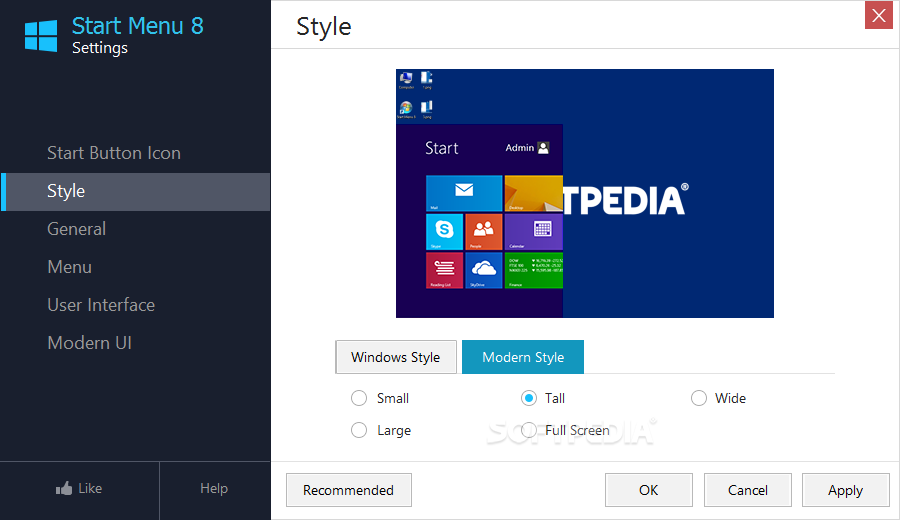Viewport: 900px width, 520px height.
Task: Click the Start heading in preview
Action: point(441,148)
